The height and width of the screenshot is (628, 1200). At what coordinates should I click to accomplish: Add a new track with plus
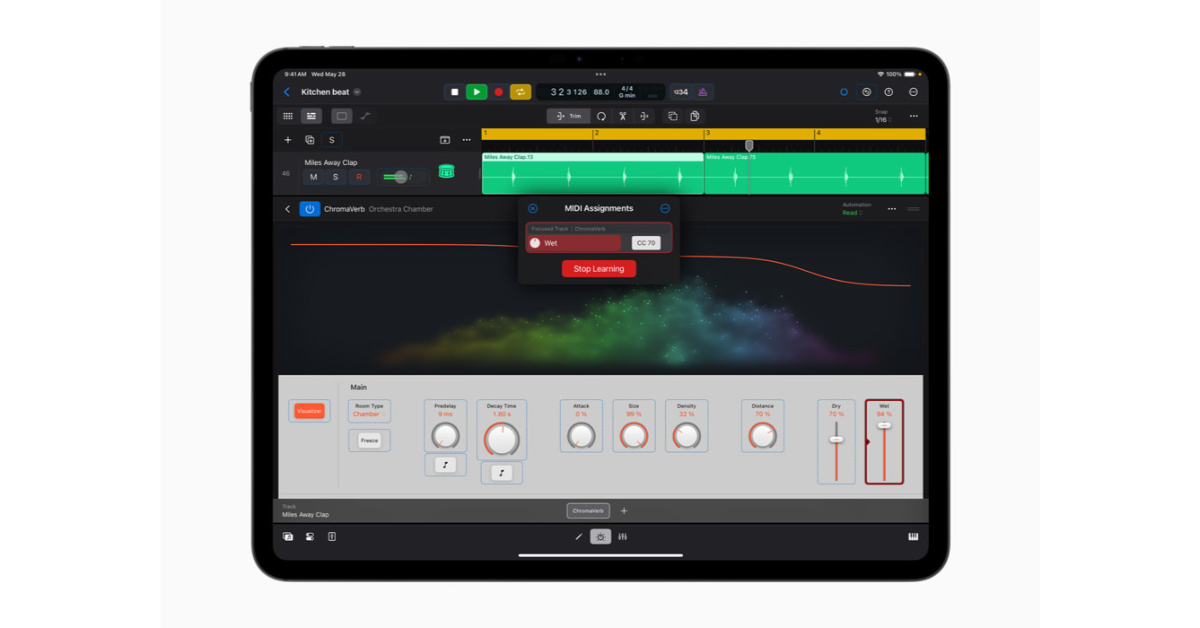click(288, 140)
